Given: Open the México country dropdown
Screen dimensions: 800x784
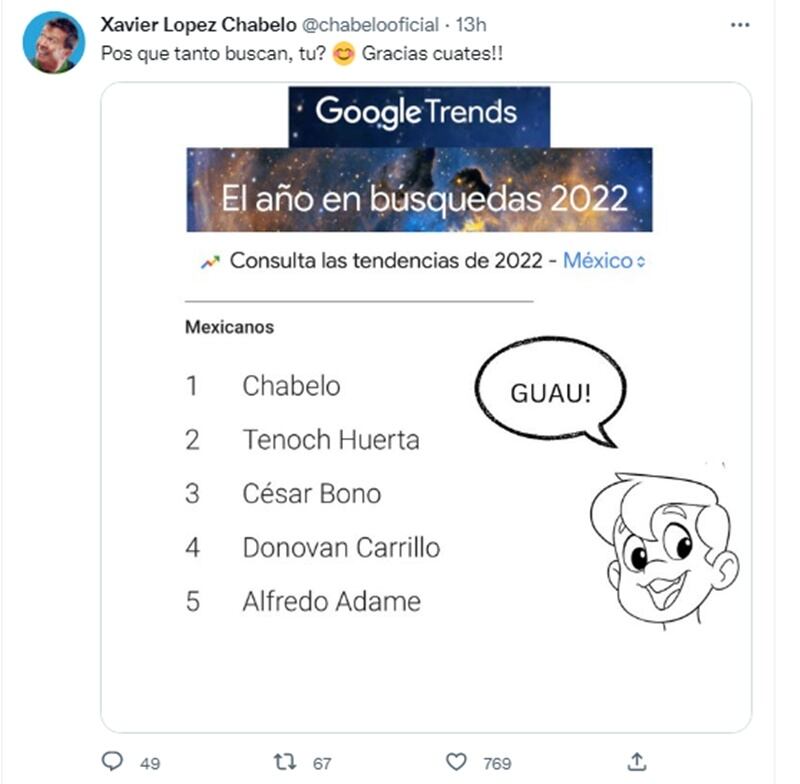Looking at the screenshot, I should [x=604, y=261].
